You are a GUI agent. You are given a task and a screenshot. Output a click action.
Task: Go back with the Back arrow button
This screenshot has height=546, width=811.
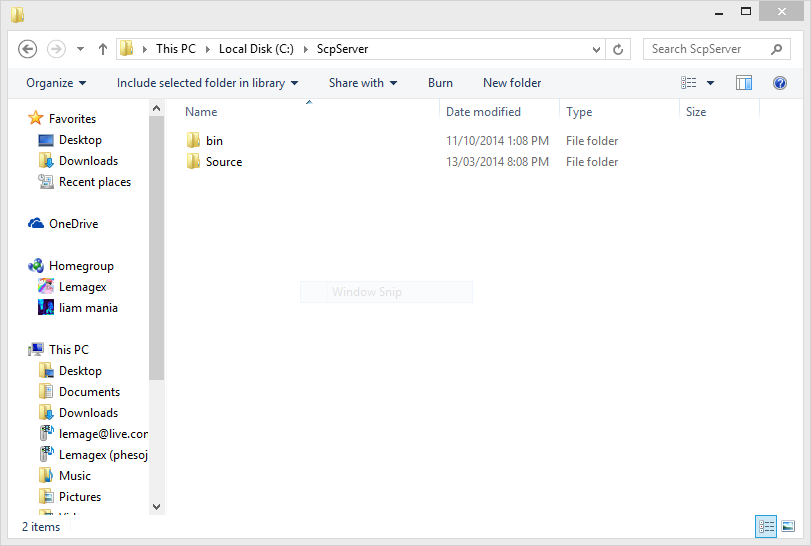27,49
